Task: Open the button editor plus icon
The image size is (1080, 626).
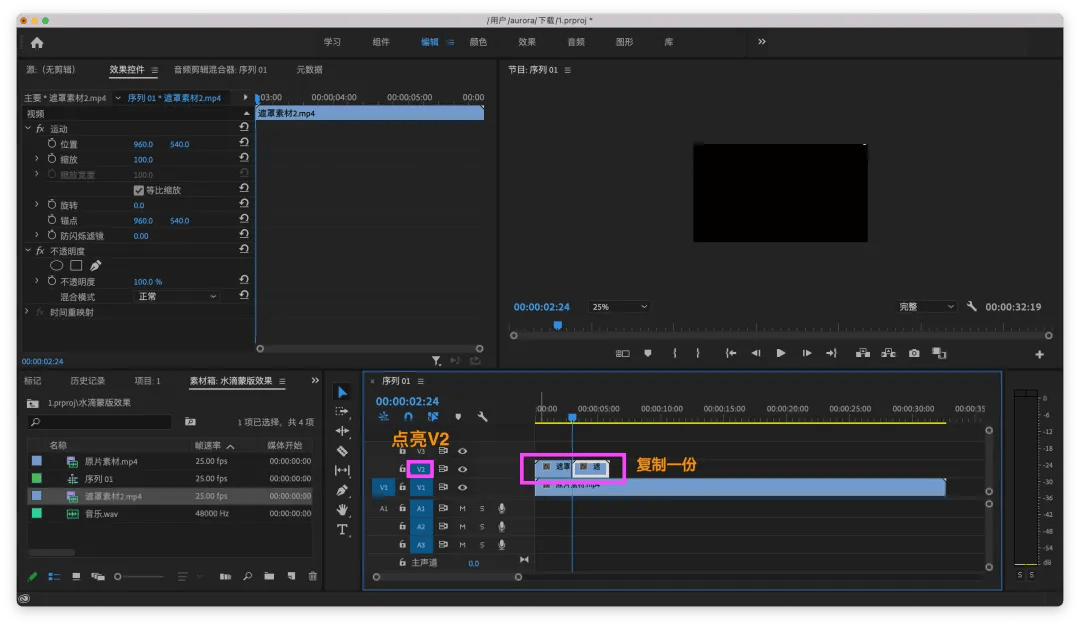Action: pos(1039,354)
